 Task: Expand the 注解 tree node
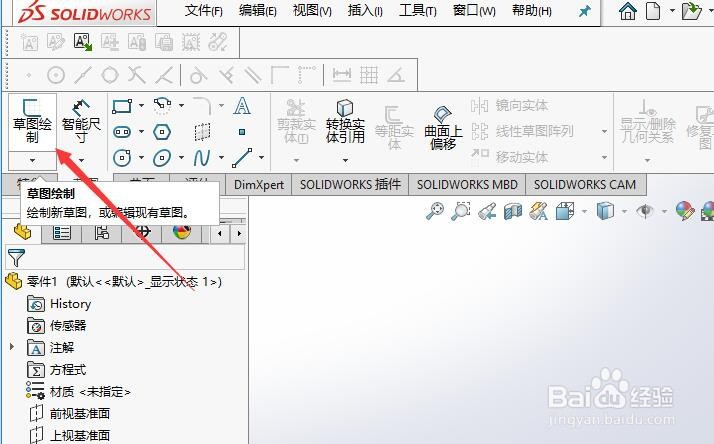click(x=12, y=347)
